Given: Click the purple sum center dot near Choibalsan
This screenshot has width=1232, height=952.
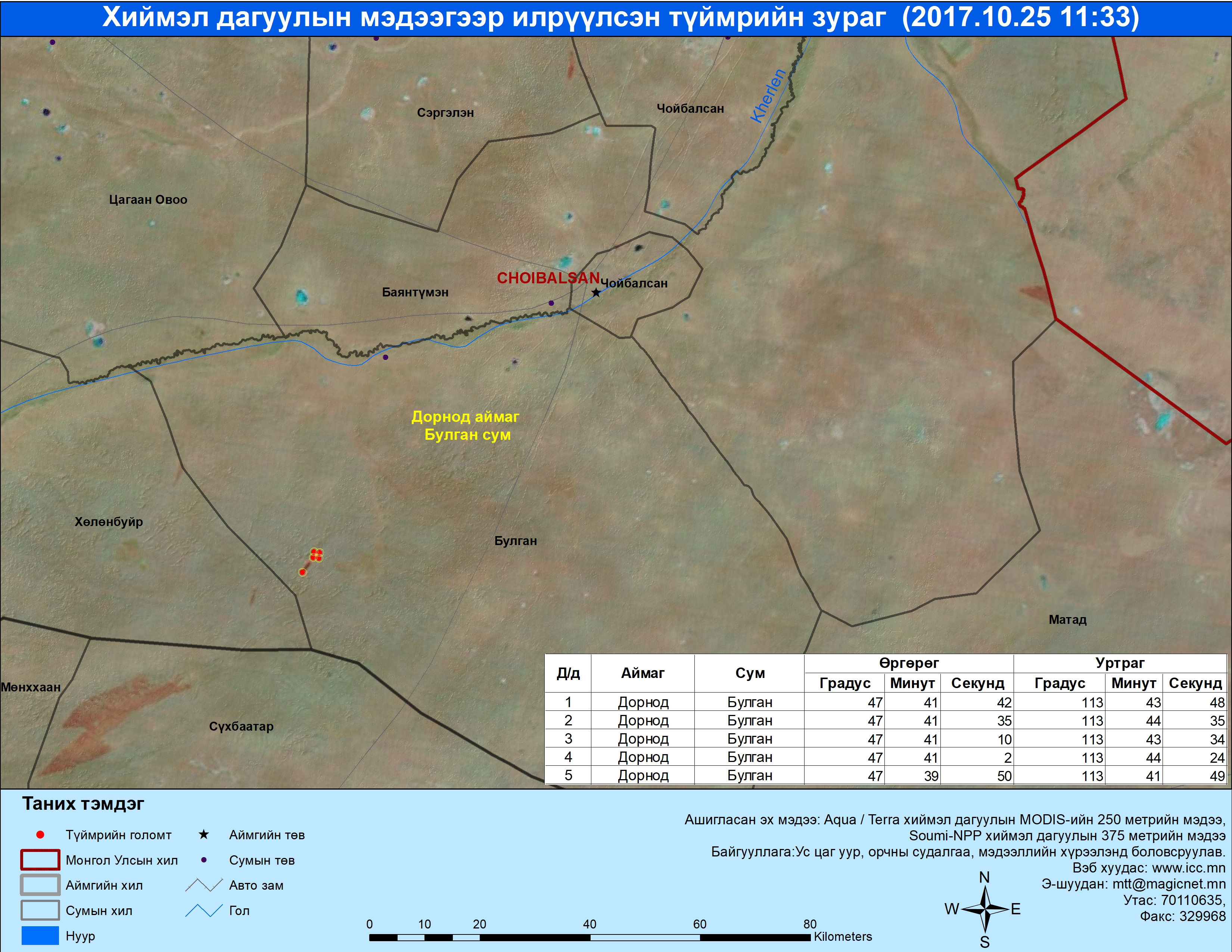Looking at the screenshot, I should coord(551,303).
